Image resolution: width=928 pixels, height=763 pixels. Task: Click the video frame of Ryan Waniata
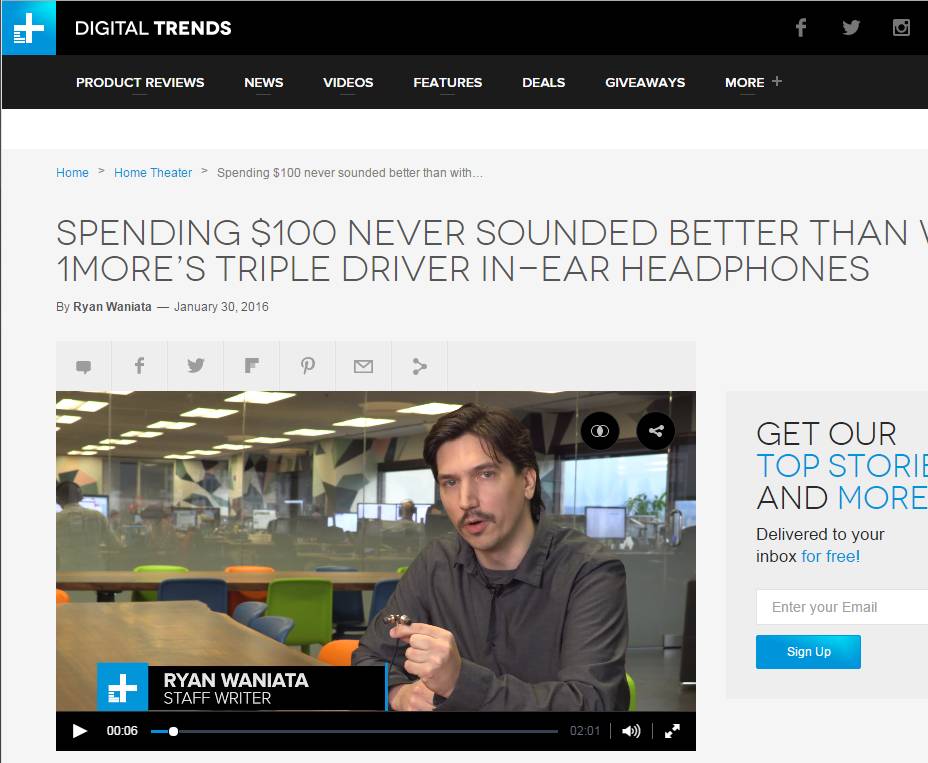376,550
